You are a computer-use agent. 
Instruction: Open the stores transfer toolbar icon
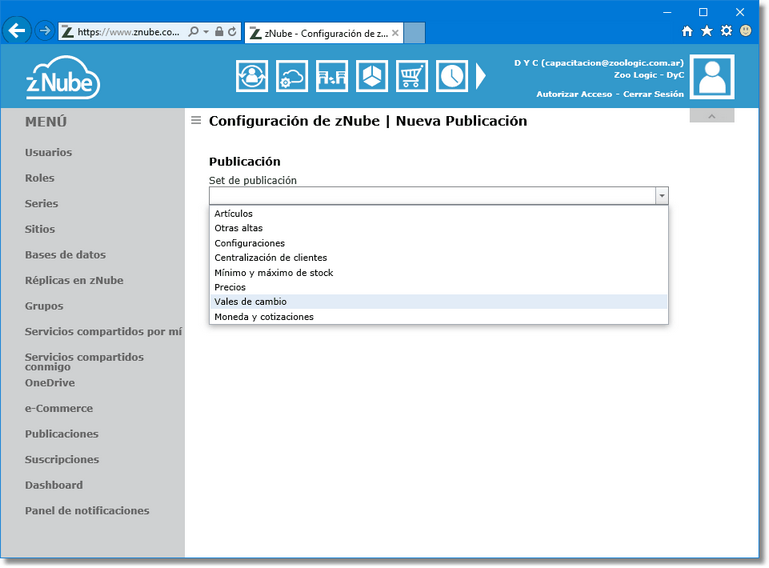[332, 76]
